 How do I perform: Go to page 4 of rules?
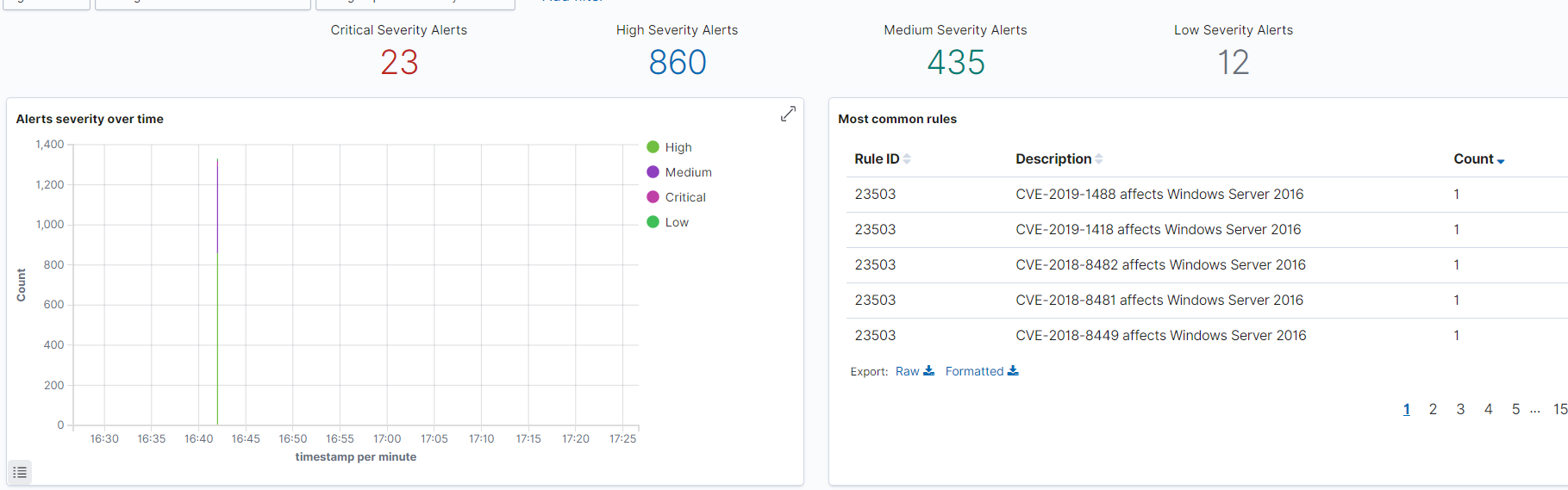1488,409
